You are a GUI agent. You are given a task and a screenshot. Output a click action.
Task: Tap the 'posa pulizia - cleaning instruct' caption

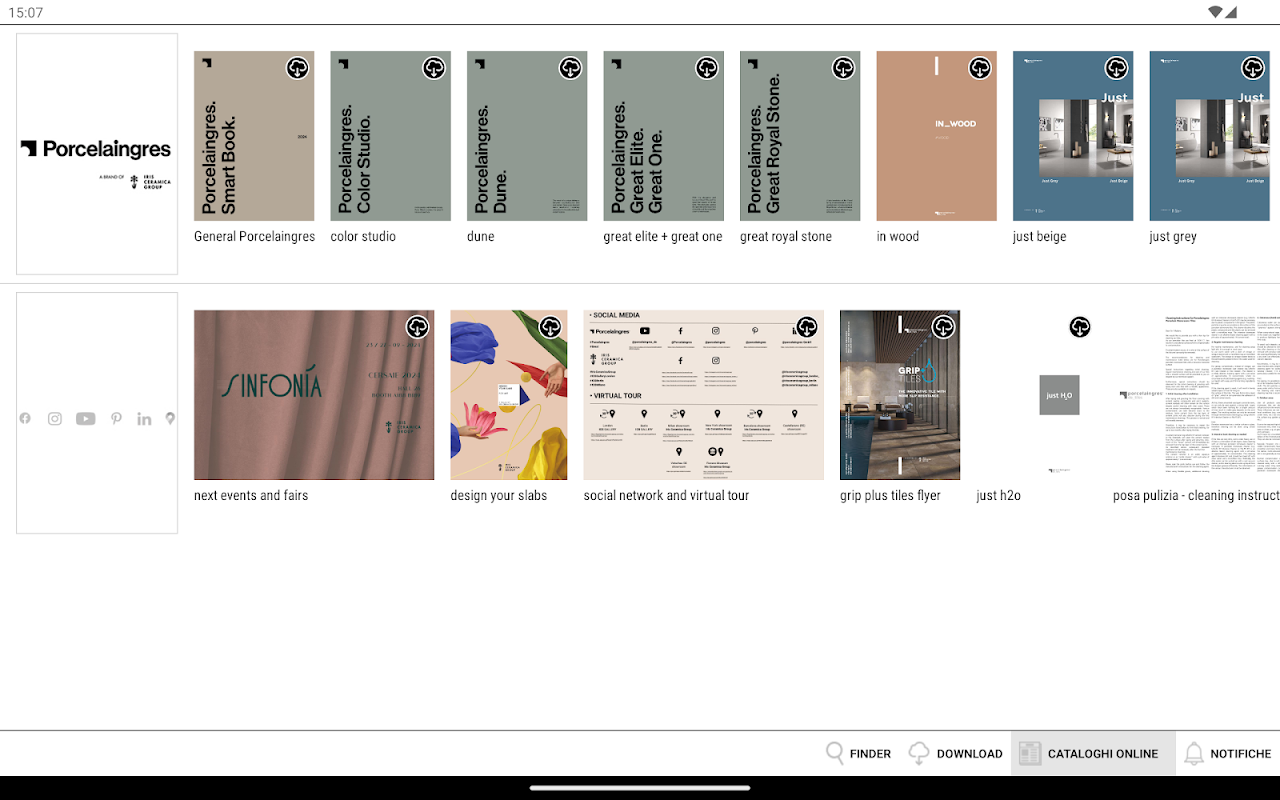pyautogui.click(x=1196, y=496)
